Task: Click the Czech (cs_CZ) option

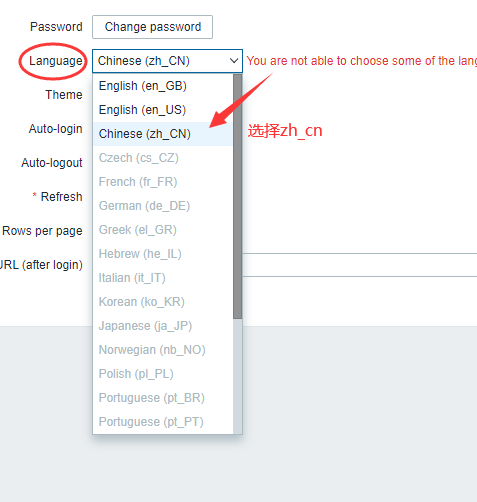Action: coord(163,158)
